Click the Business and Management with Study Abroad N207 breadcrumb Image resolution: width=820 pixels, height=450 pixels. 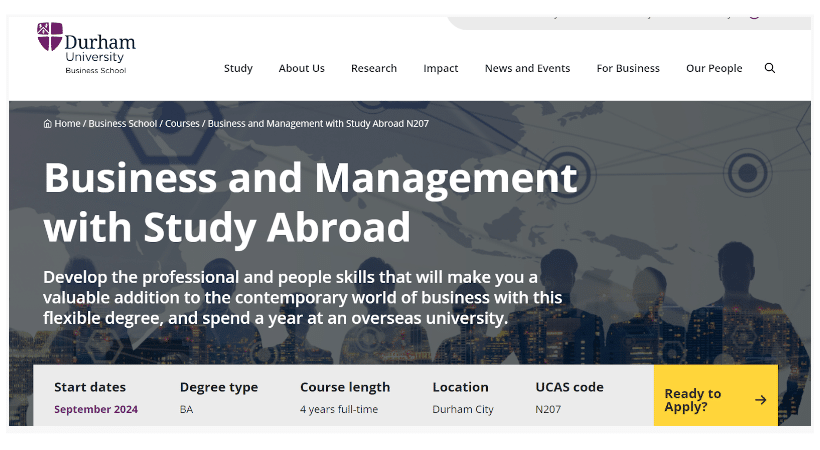318,123
